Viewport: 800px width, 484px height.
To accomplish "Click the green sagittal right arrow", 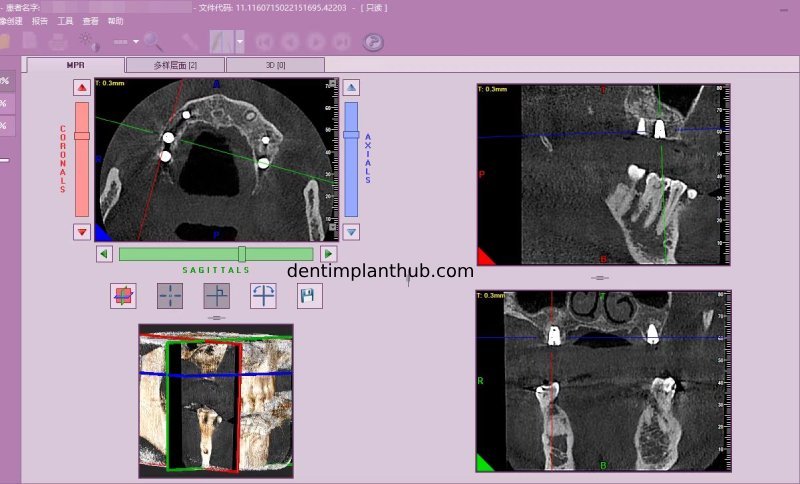I will click(329, 253).
